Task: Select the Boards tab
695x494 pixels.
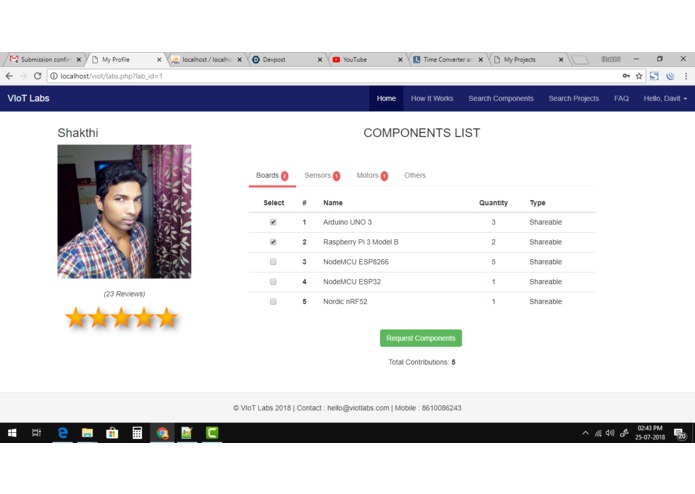Action: point(272,175)
